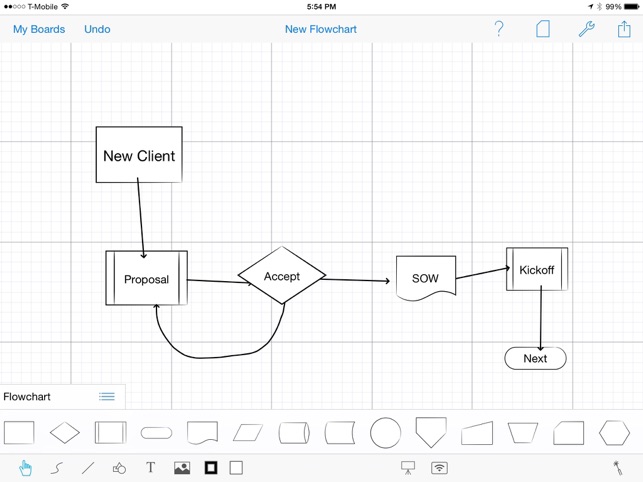Open the black stroke color swatch
This screenshot has width=643, height=482.
pos(211,468)
